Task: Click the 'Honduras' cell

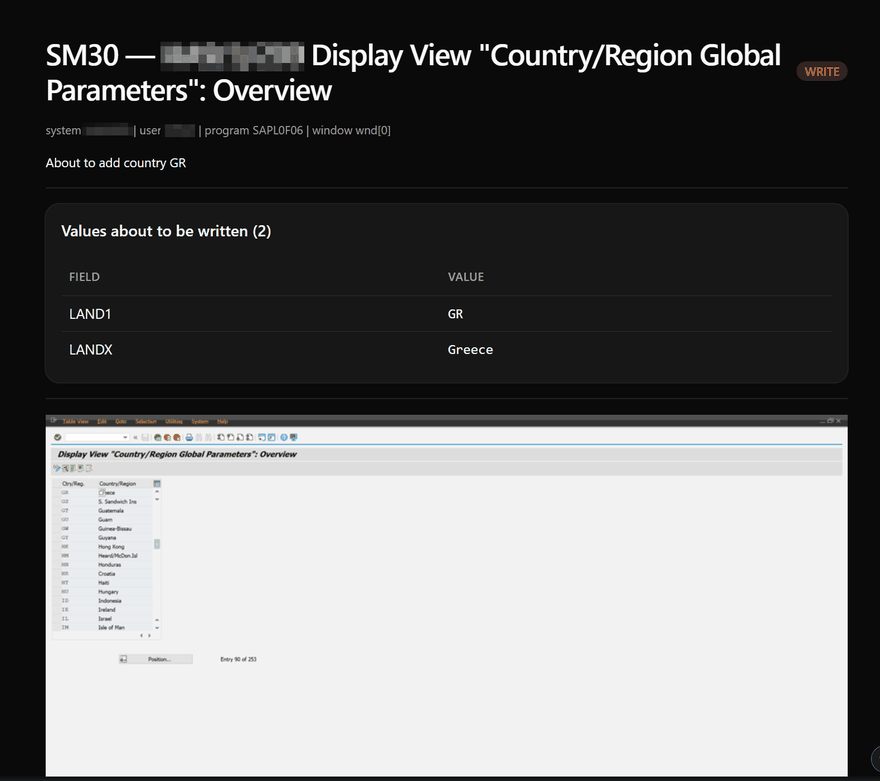Action: click(125, 564)
